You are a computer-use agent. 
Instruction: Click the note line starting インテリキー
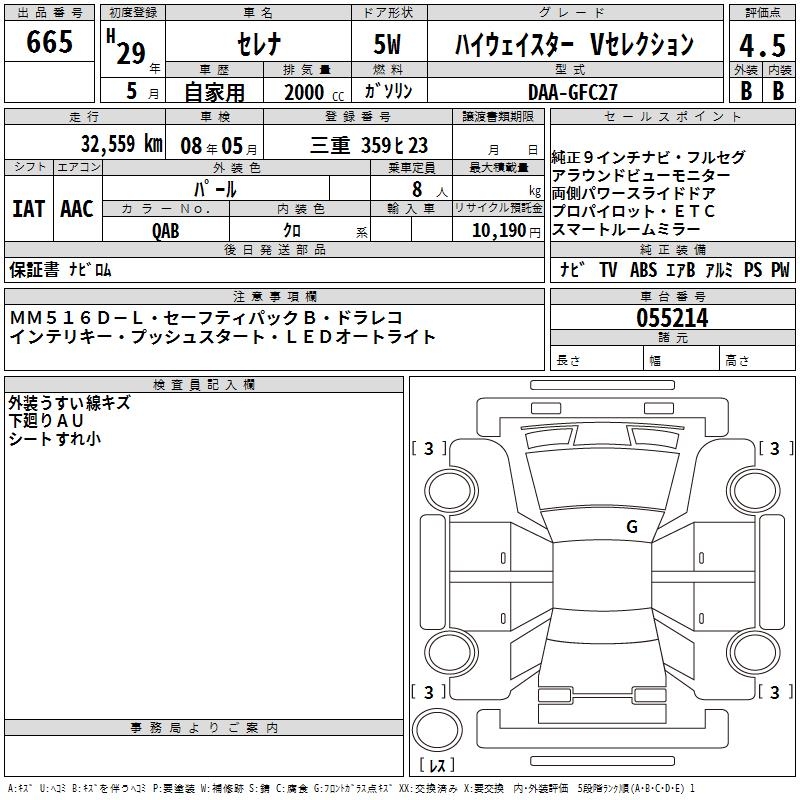222,336
